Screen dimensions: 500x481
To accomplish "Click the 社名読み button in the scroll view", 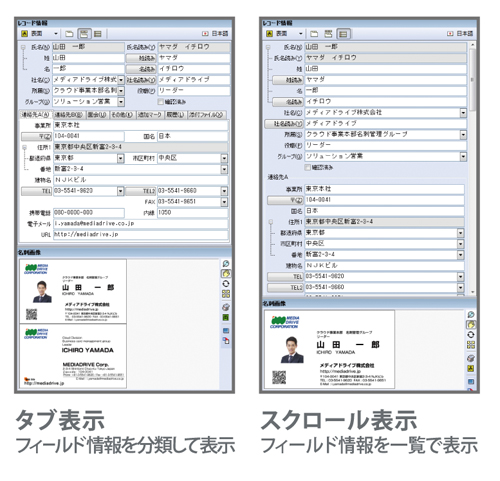I will (x=284, y=124).
